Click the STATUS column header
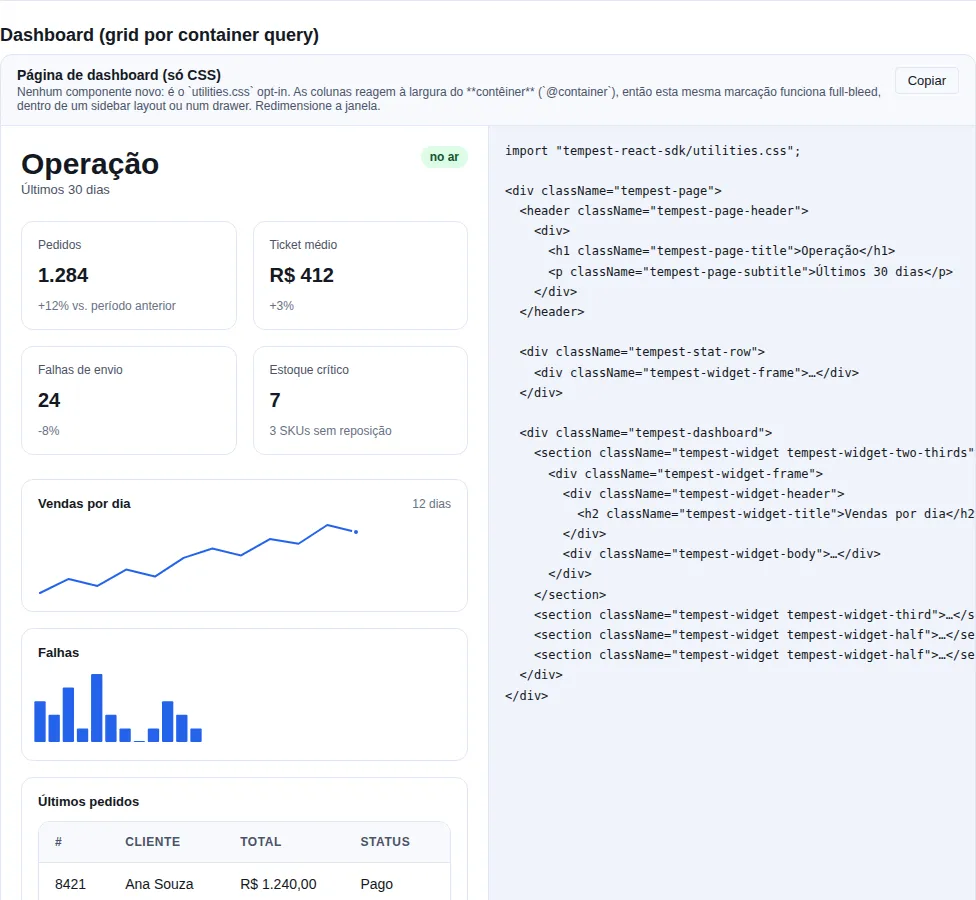Image resolution: width=976 pixels, height=900 pixels. click(x=385, y=841)
